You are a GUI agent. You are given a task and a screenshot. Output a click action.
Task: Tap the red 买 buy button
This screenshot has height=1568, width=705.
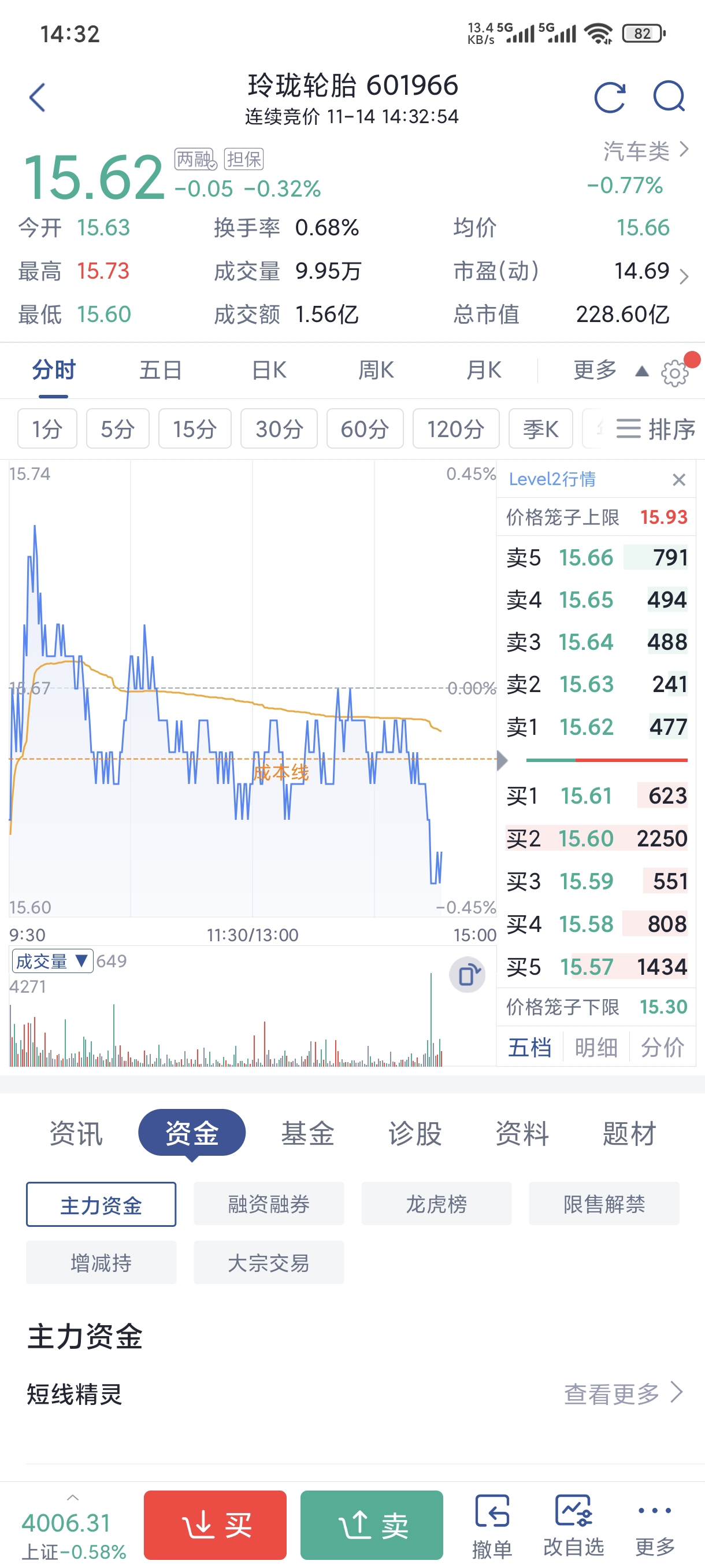(215, 1525)
